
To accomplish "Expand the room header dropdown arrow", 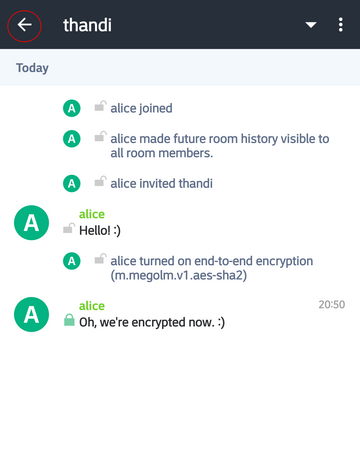I will pyautogui.click(x=311, y=25).
